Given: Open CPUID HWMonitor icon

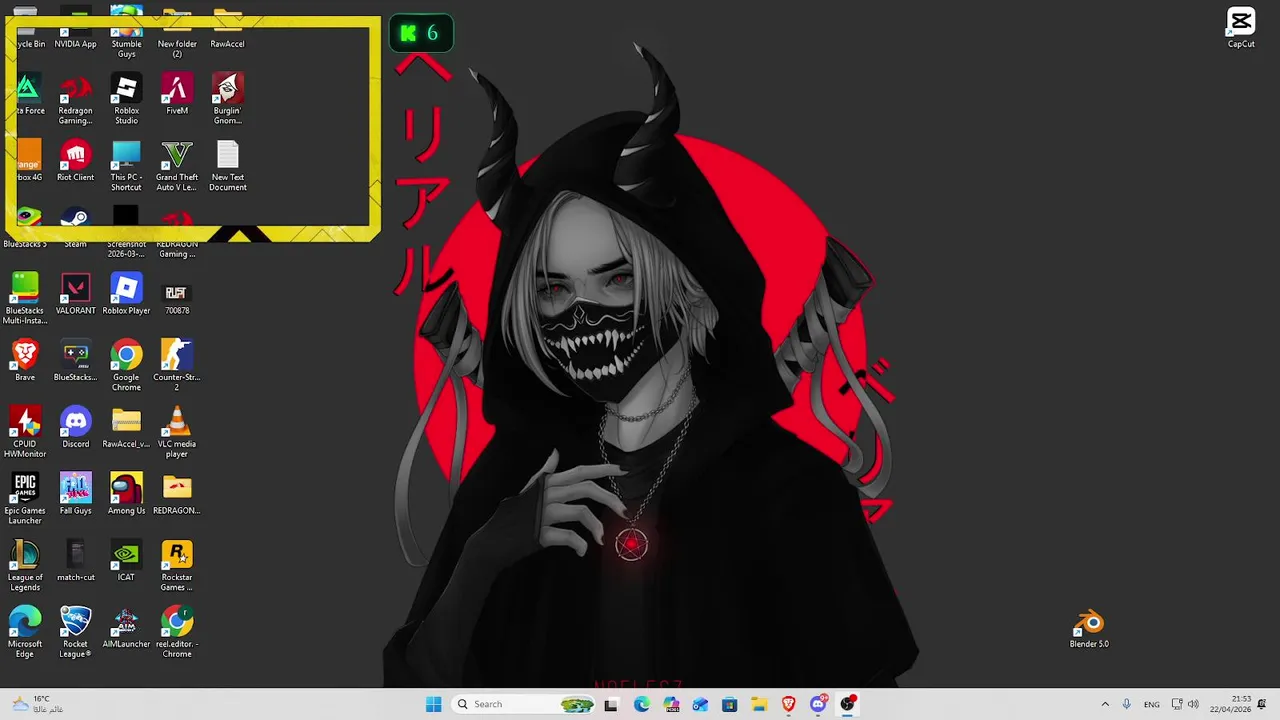Looking at the screenshot, I should pos(25,432).
